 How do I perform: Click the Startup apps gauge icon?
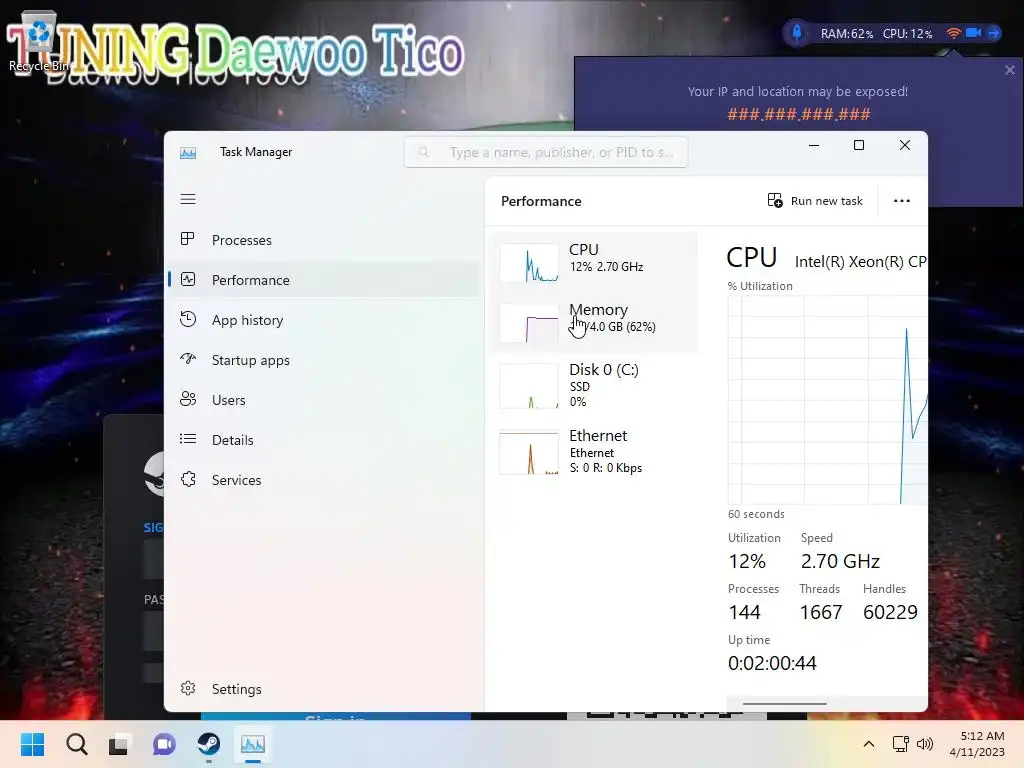pyautogui.click(x=188, y=359)
